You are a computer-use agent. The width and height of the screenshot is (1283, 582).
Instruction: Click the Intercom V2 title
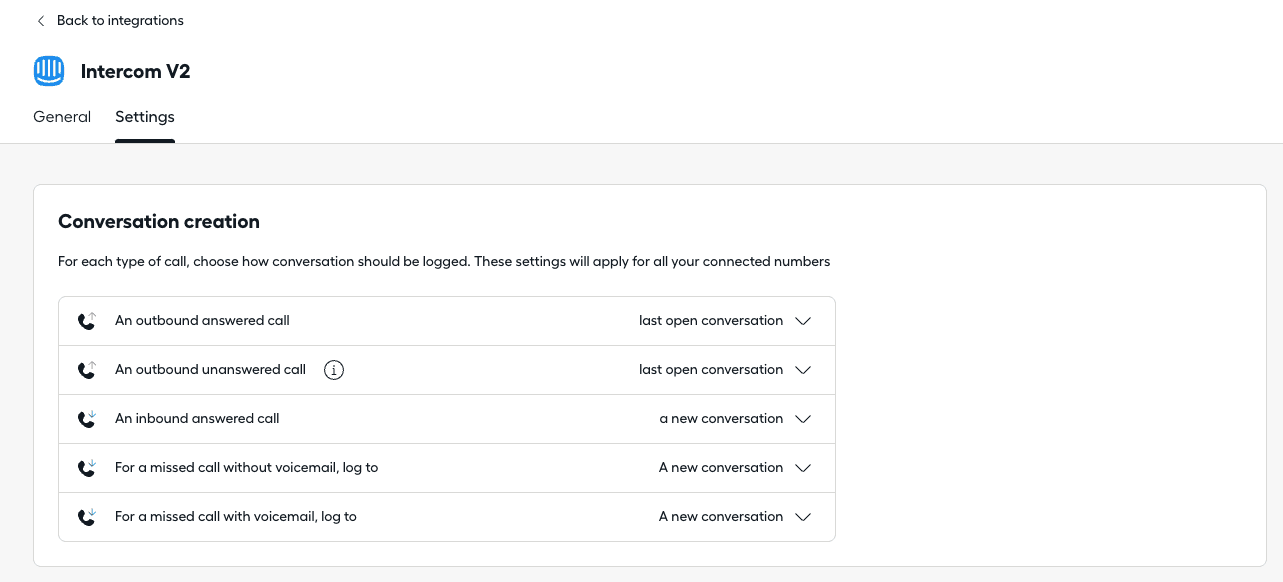pos(135,72)
